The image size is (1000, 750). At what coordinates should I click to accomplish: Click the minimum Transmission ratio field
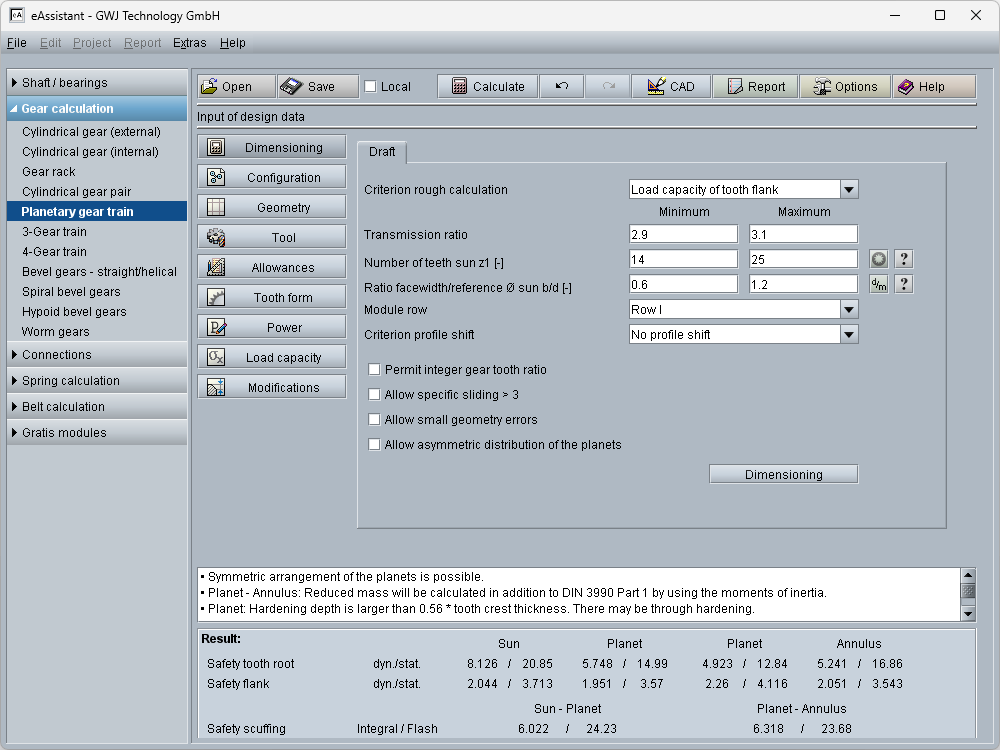(x=683, y=235)
